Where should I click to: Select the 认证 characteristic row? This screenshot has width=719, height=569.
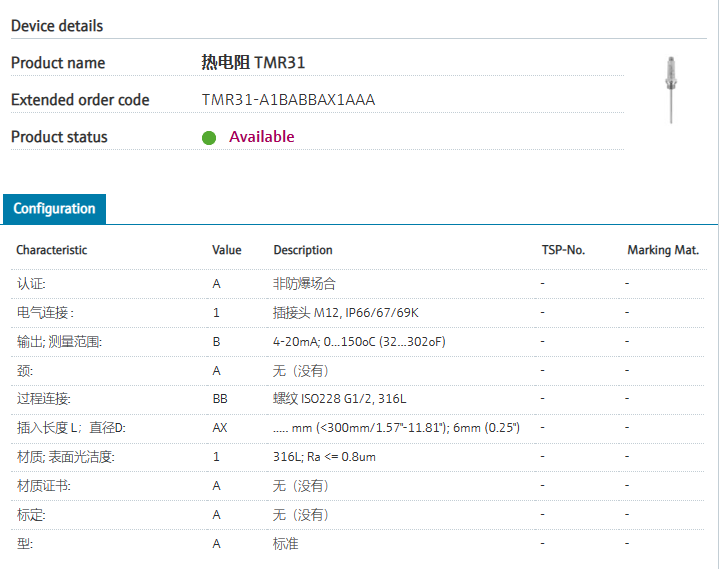[x=31, y=284]
